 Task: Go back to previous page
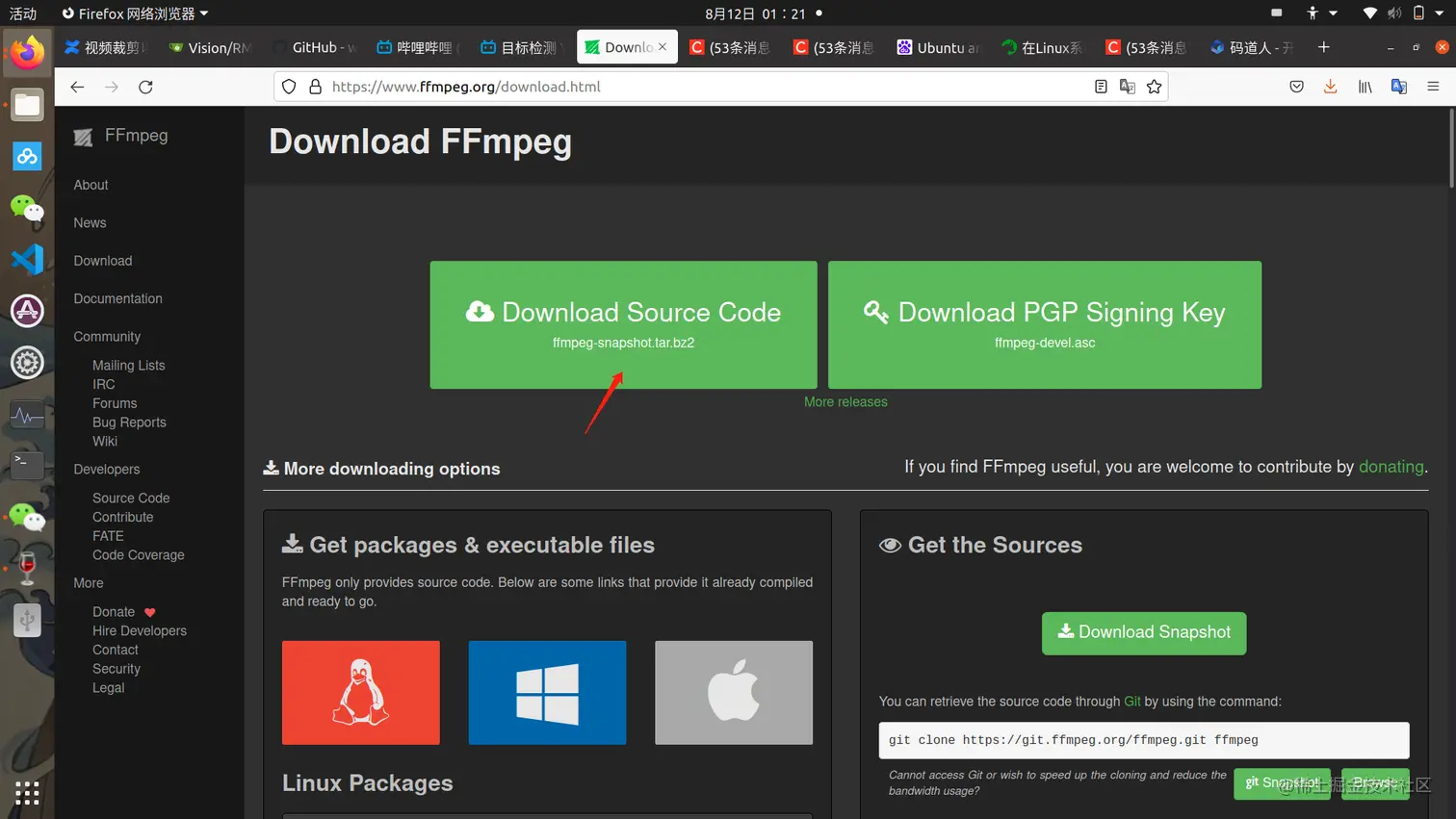pyautogui.click(x=77, y=87)
